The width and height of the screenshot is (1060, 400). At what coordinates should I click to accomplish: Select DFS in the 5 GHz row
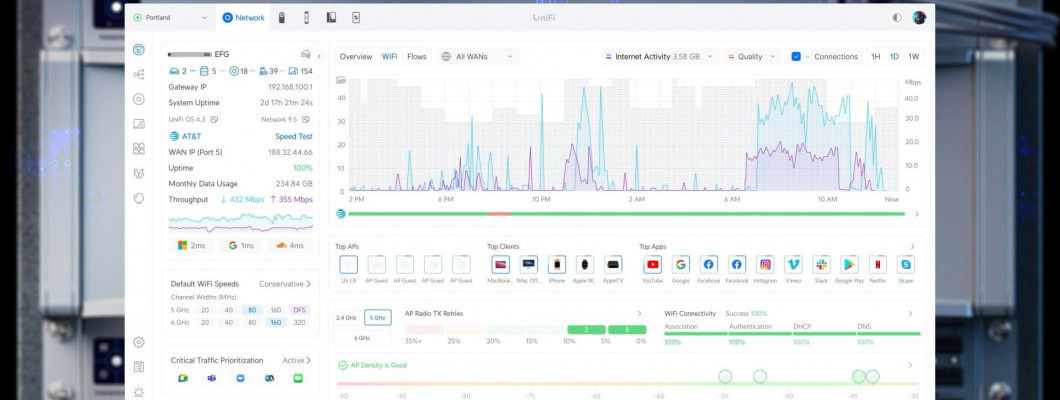(299, 310)
